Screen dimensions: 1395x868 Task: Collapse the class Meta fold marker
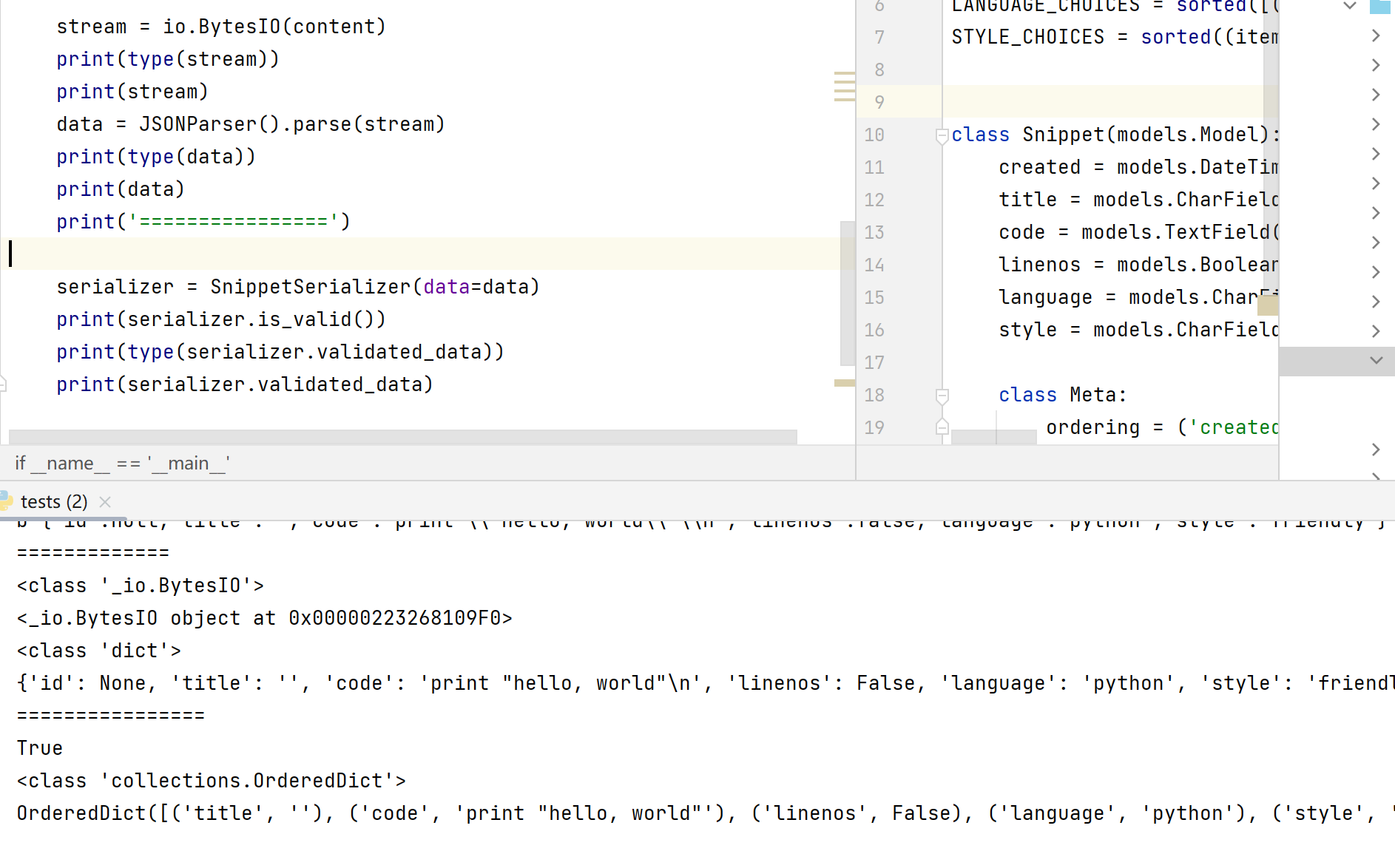point(942,396)
